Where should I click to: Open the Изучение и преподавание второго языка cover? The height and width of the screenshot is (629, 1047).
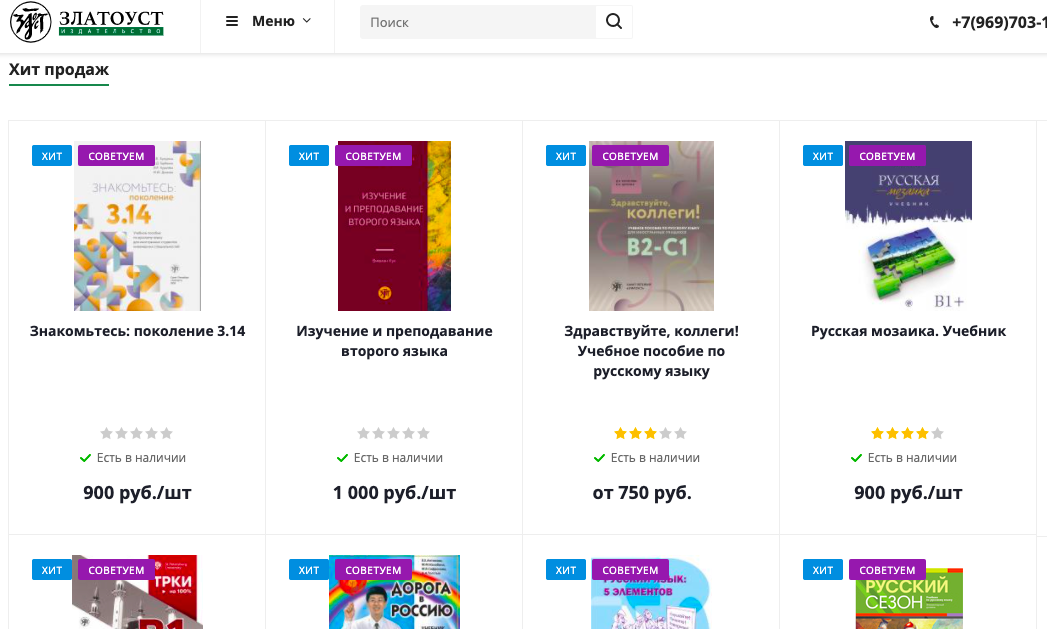[x=394, y=226]
